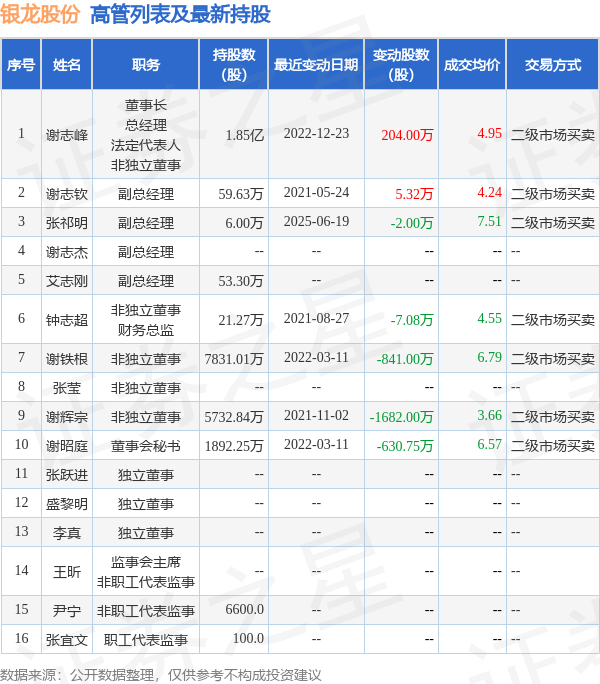Viewport: 600px width, 684px height.
Task: Select the 最近变动日期 column header
Action: point(316,65)
